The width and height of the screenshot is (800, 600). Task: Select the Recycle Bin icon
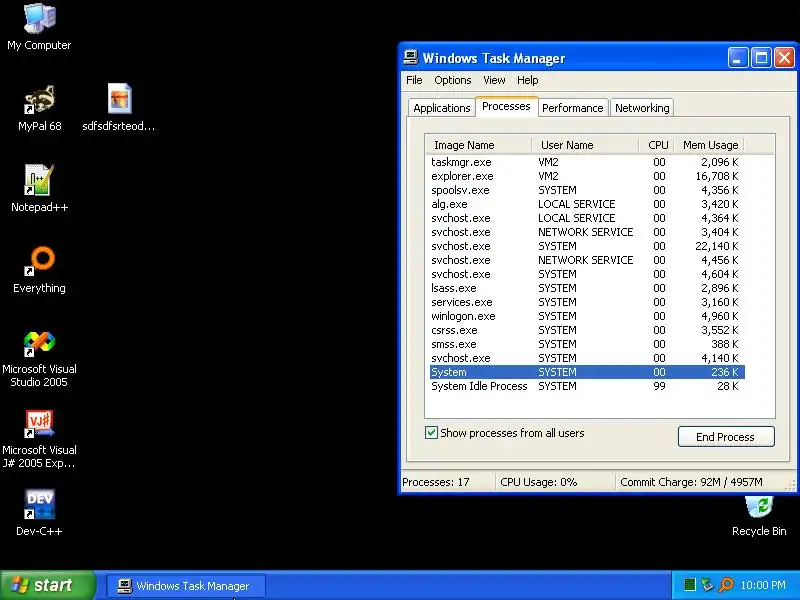click(759, 516)
